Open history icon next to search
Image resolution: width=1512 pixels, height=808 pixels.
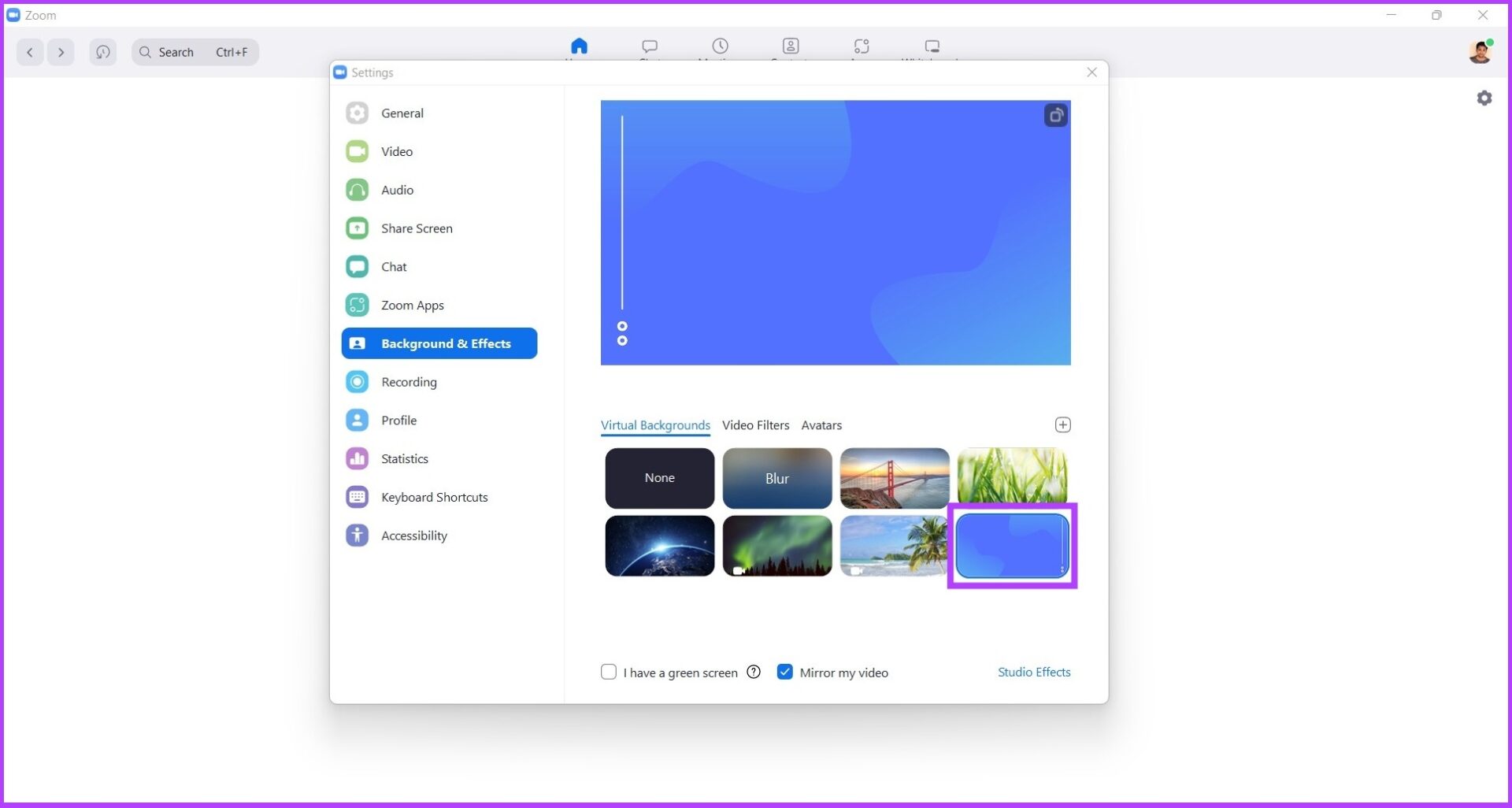[x=102, y=52]
